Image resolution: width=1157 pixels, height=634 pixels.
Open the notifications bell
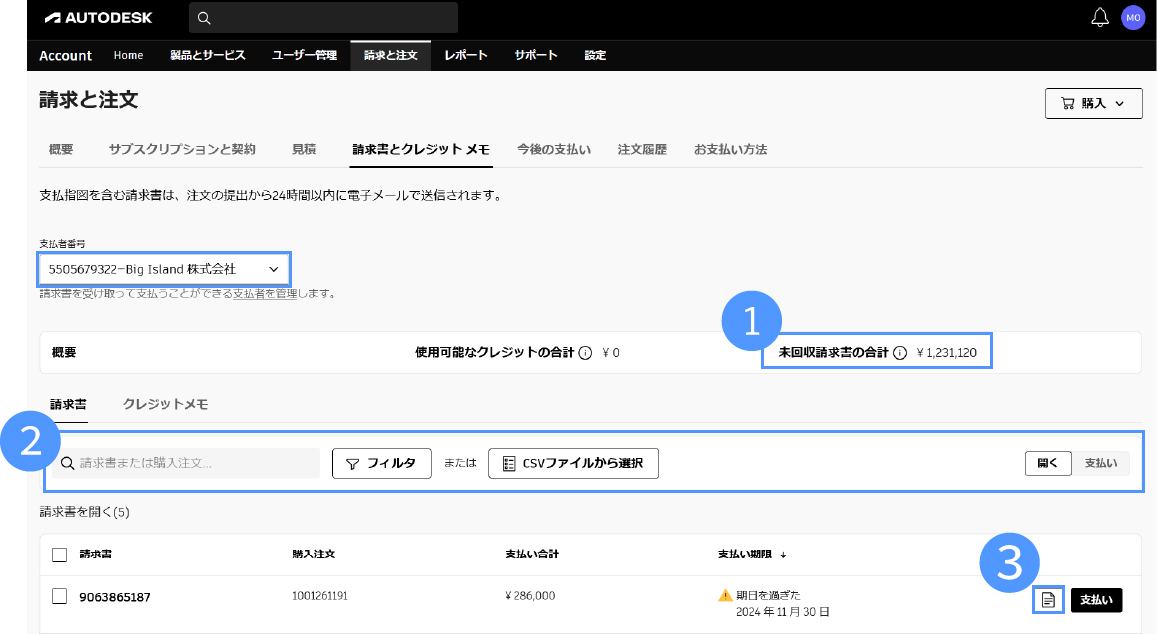pos(1100,17)
